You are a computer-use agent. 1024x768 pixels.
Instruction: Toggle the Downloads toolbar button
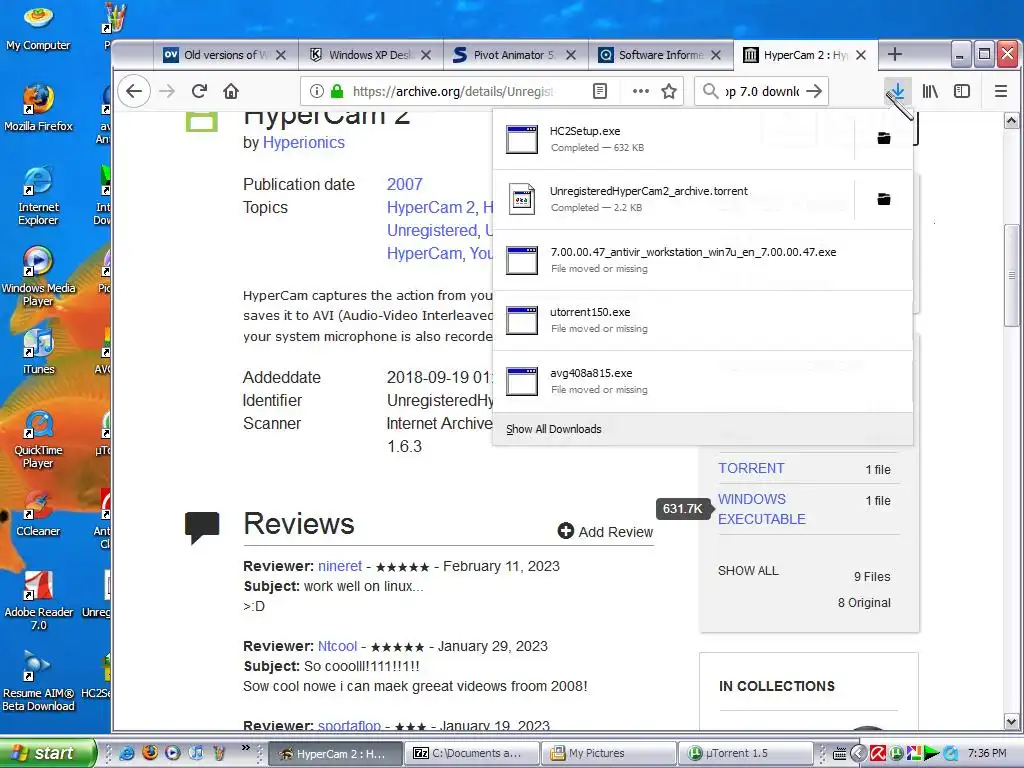click(898, 91)
